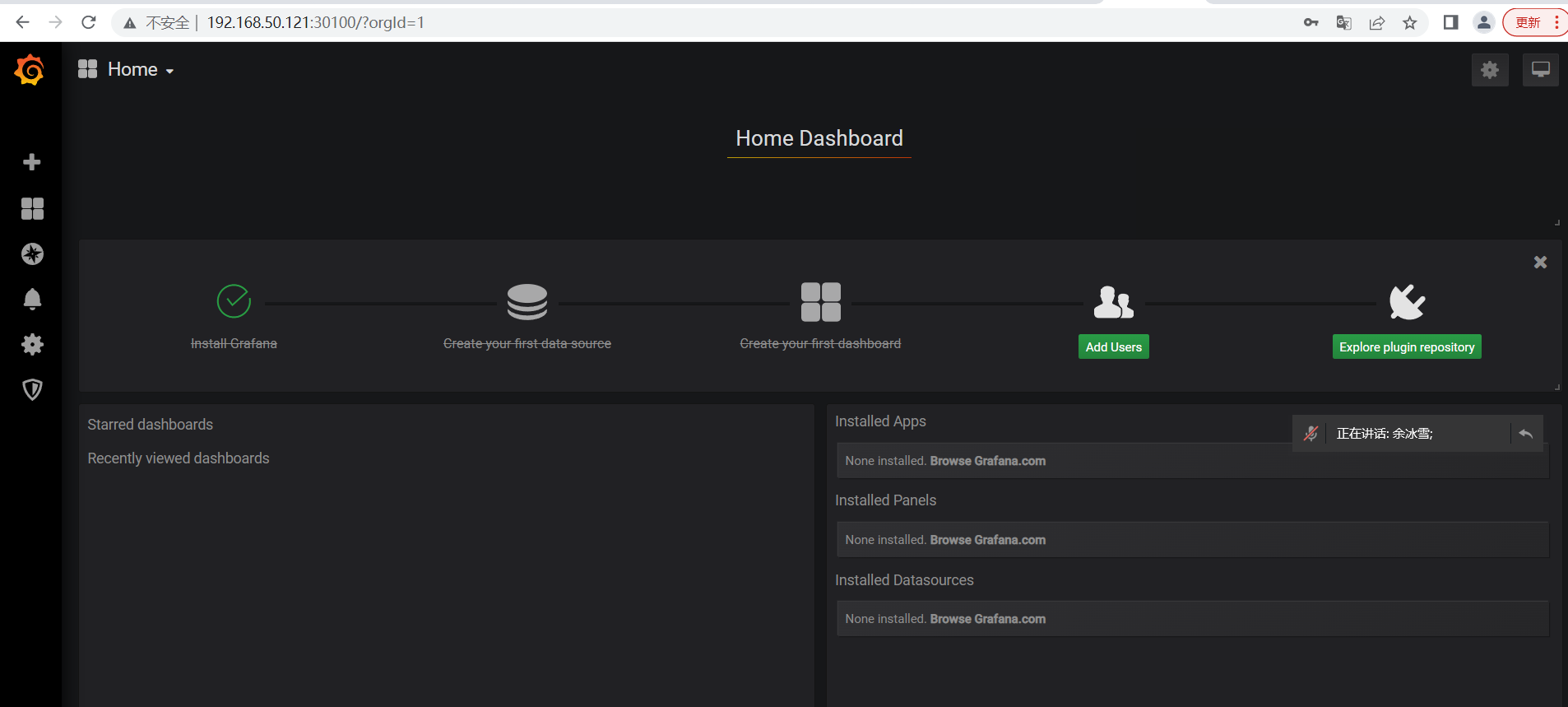Click the Grafana logo in the sidebar
This screenshot has height=707, width=1568.
30,70
